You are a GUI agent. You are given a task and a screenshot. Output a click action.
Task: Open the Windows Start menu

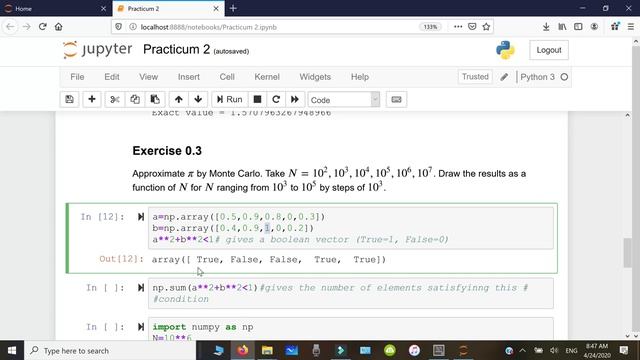tap(12, 351)
